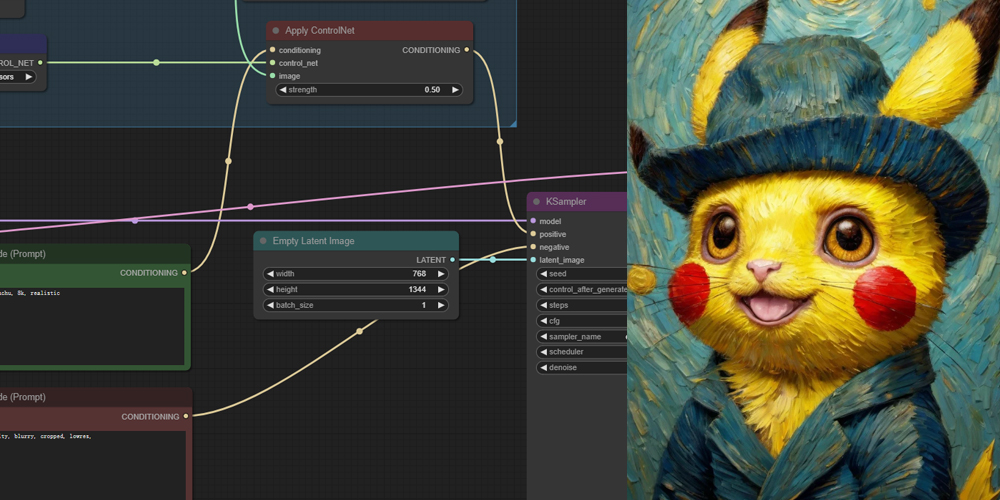Click the 'sampler_name' label in KSampler
1000x500 pixels.
575,336
